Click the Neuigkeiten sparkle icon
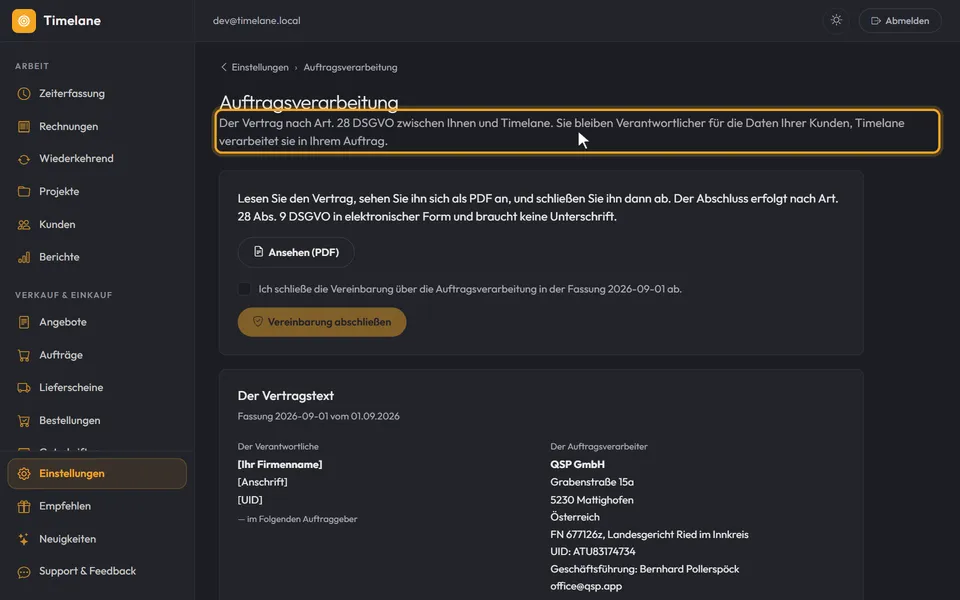 click(x=24, y=539)
